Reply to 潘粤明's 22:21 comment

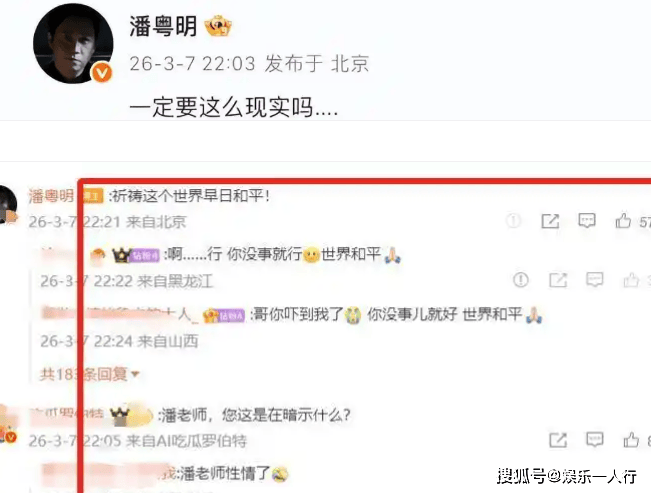click(x=587, y=221)
